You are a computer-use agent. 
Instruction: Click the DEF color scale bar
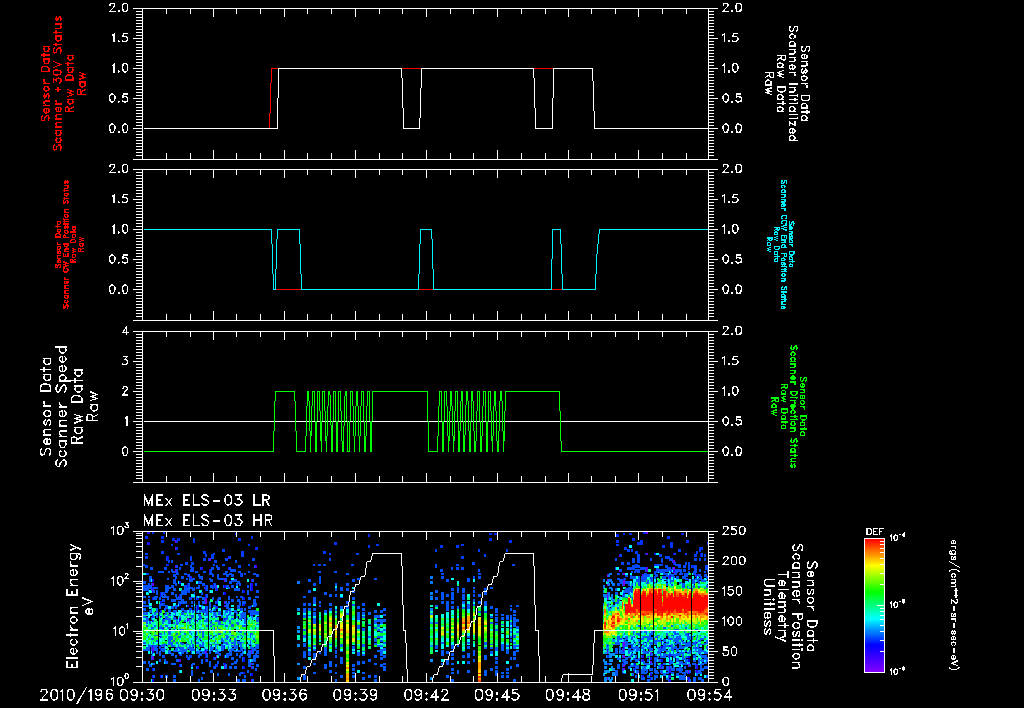point(874,605)
